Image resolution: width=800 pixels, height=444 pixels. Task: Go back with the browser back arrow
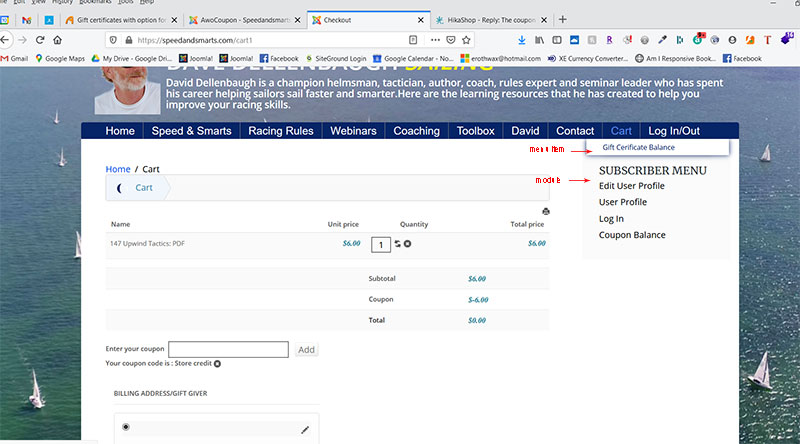(x=5, y=40)
